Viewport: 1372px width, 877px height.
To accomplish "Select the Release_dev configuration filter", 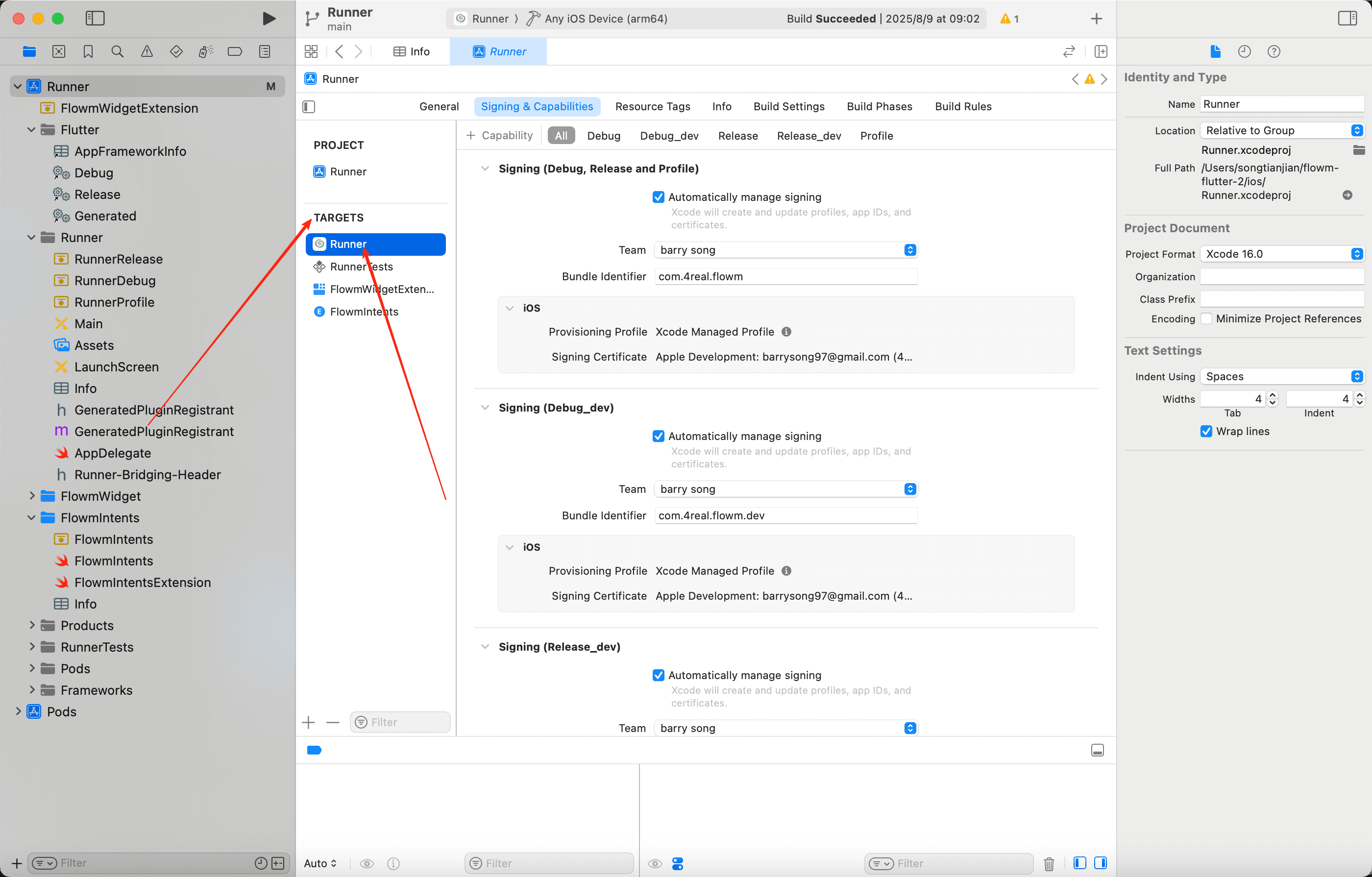I will coord(808,136).
